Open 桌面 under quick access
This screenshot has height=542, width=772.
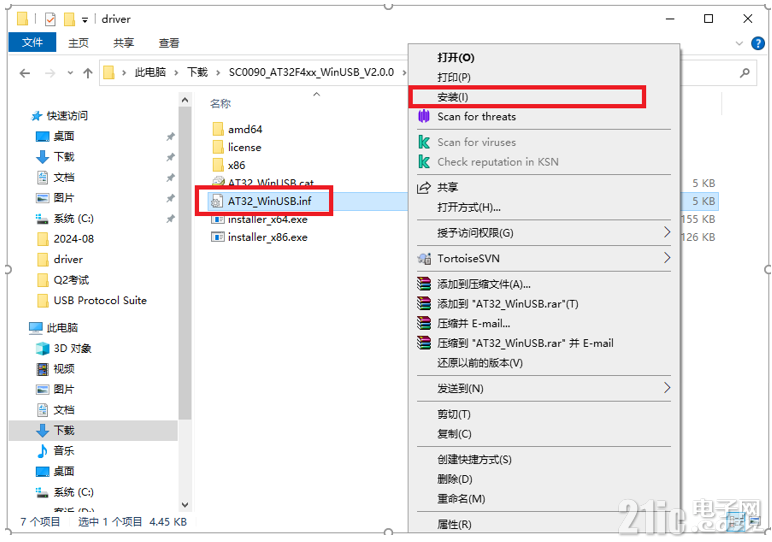[64, 136]
